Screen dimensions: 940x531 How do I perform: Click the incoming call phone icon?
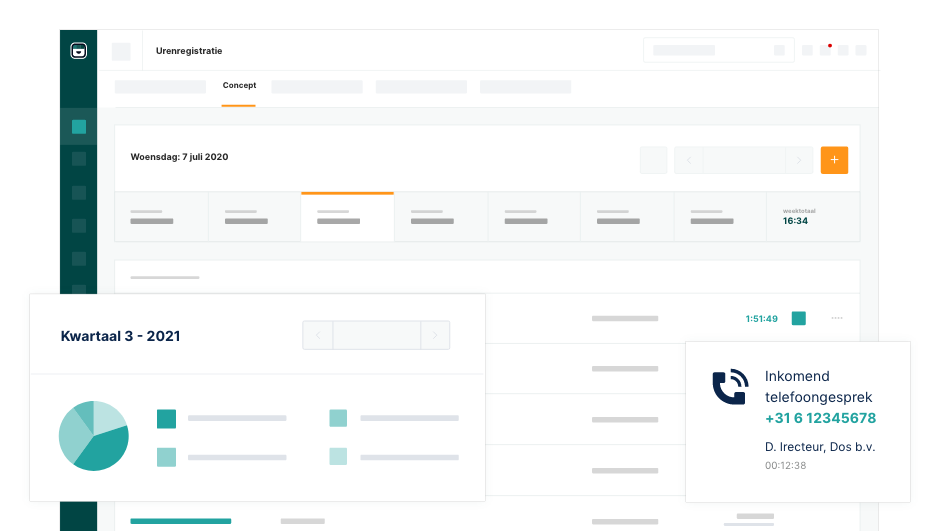click(x=730, y=387)
